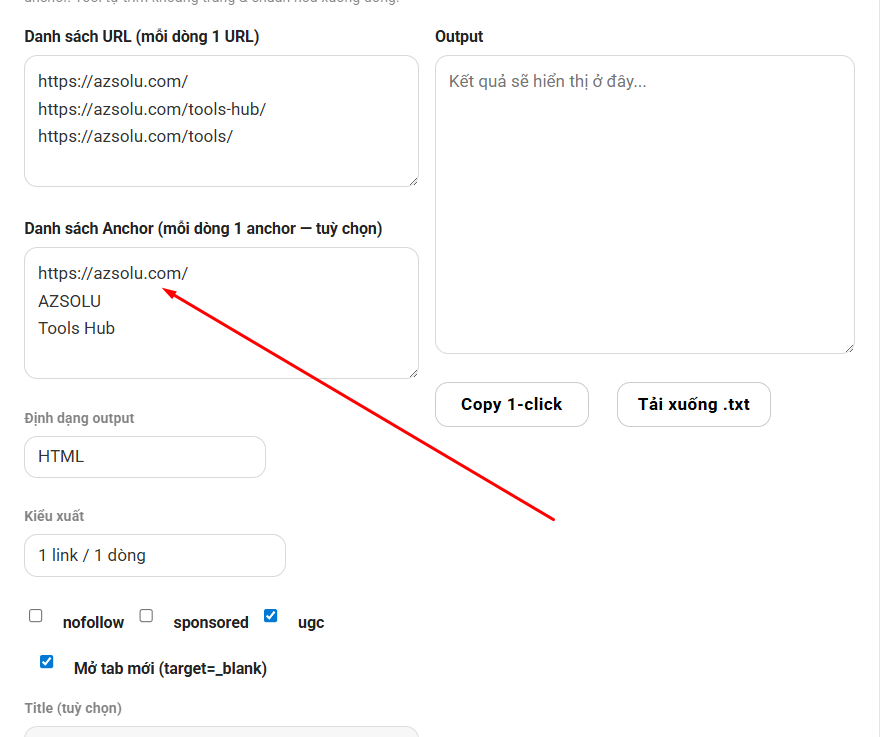880x737 pixels.
Task: Click the resize handle of Anchor list textarea
Action: [x=414, y=373]
